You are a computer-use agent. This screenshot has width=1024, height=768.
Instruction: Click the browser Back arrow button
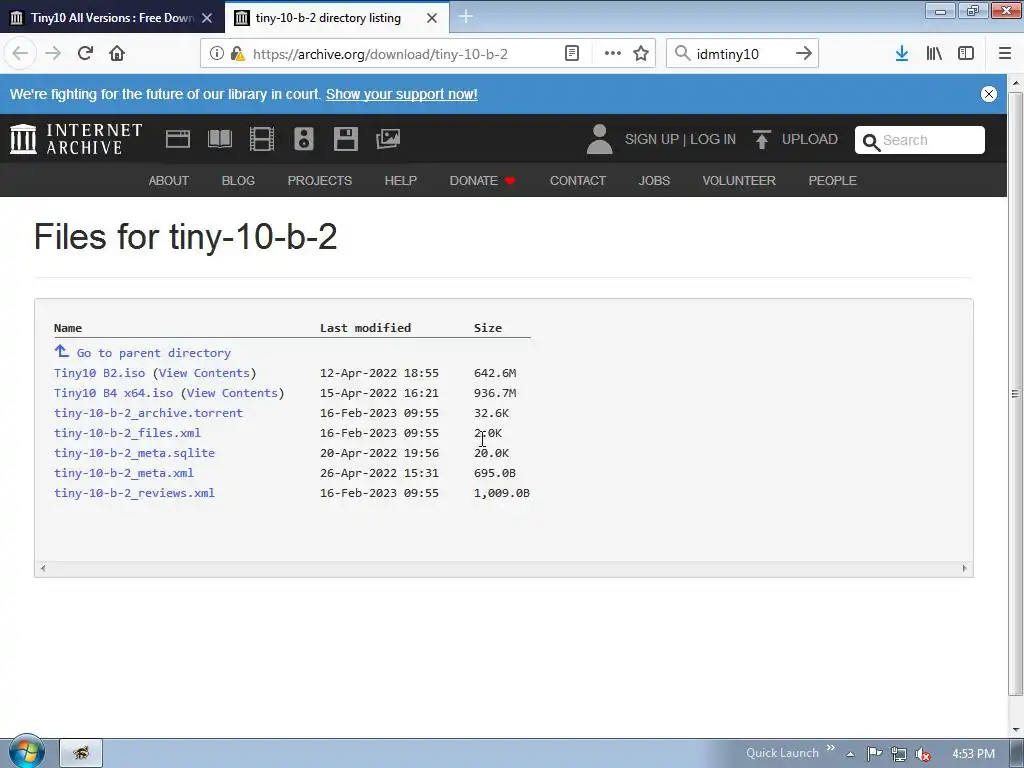click(20, 54)
